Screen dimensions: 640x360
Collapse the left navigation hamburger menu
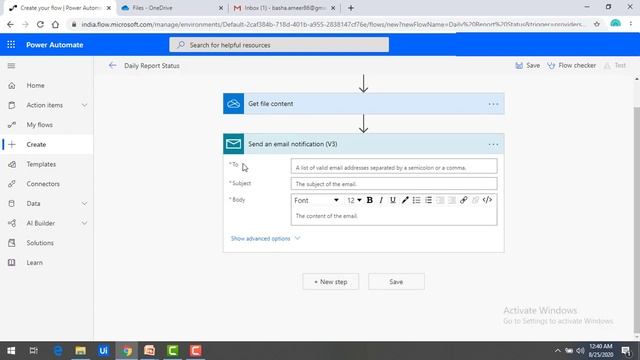click(11, 66)
